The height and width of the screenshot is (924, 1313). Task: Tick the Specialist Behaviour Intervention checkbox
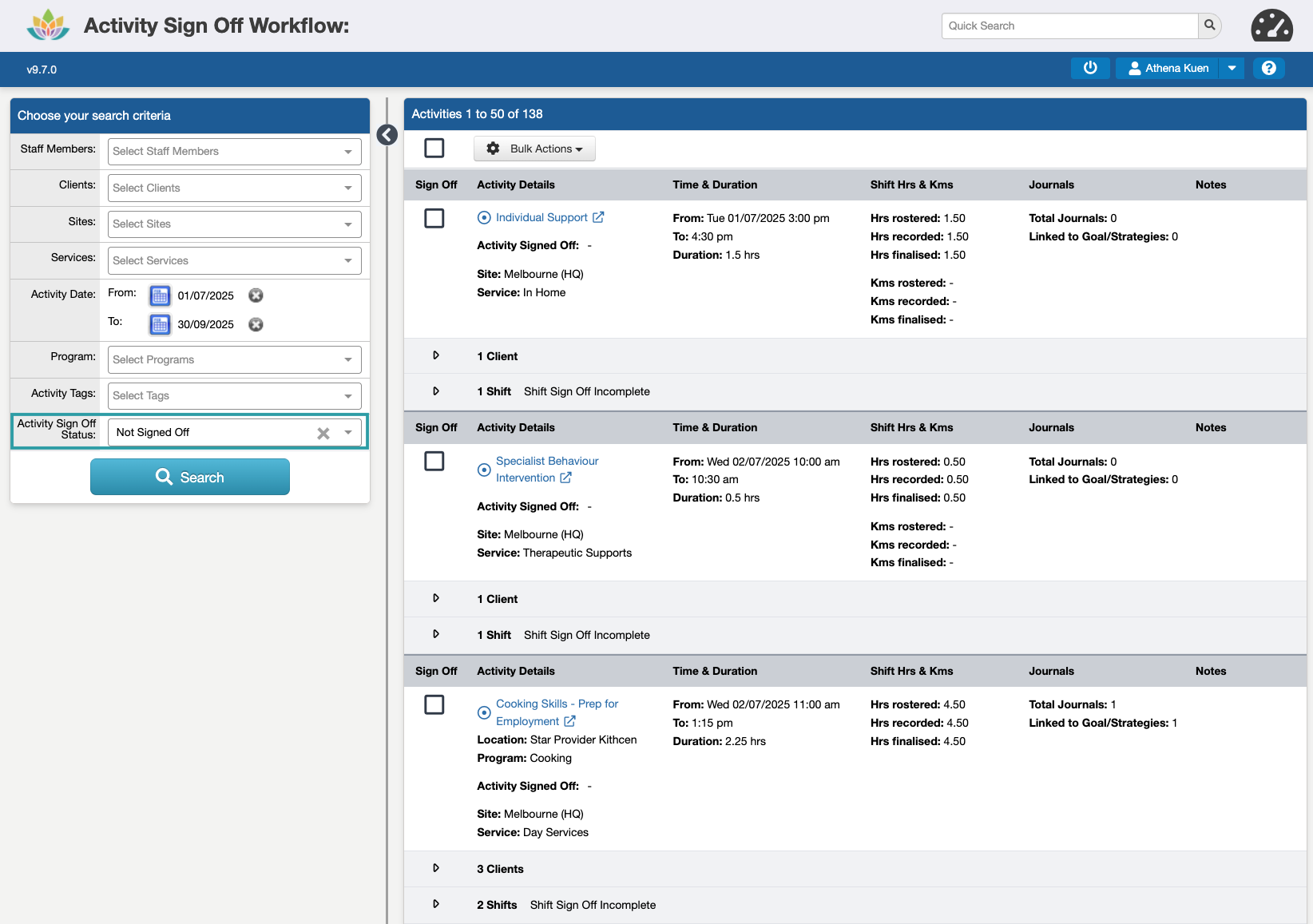434,462
